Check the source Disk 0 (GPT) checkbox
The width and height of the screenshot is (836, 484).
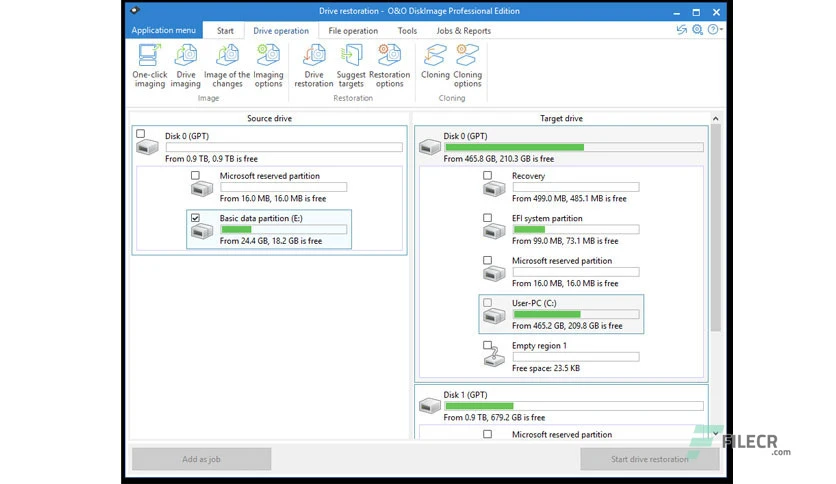point(140,134)
